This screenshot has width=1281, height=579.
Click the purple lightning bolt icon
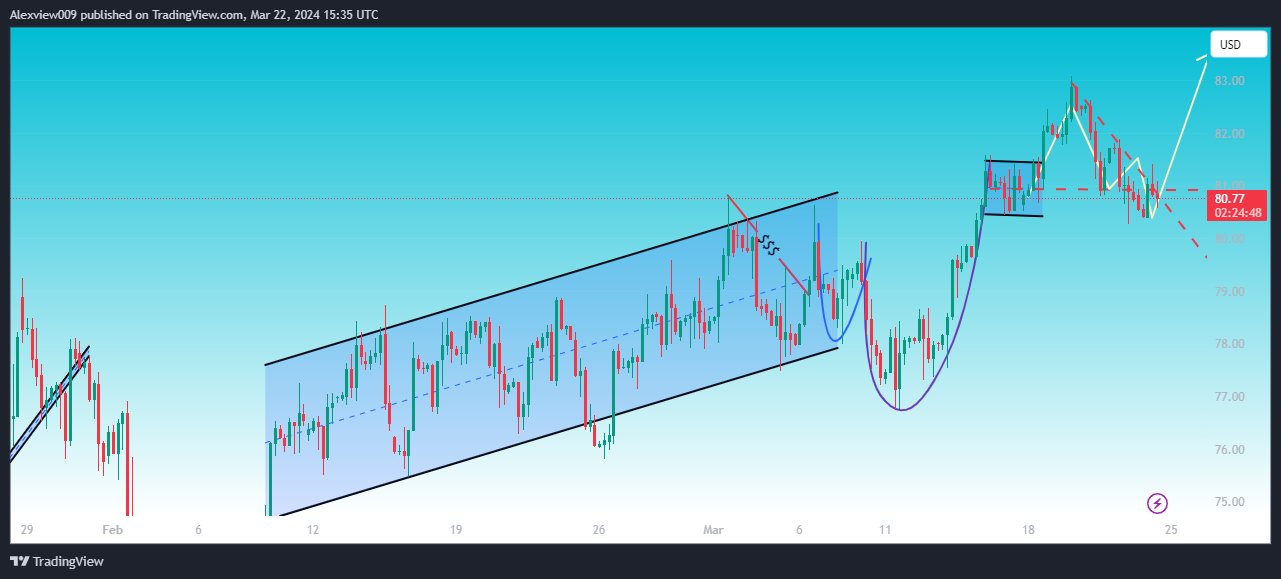tap(1157, 503)
